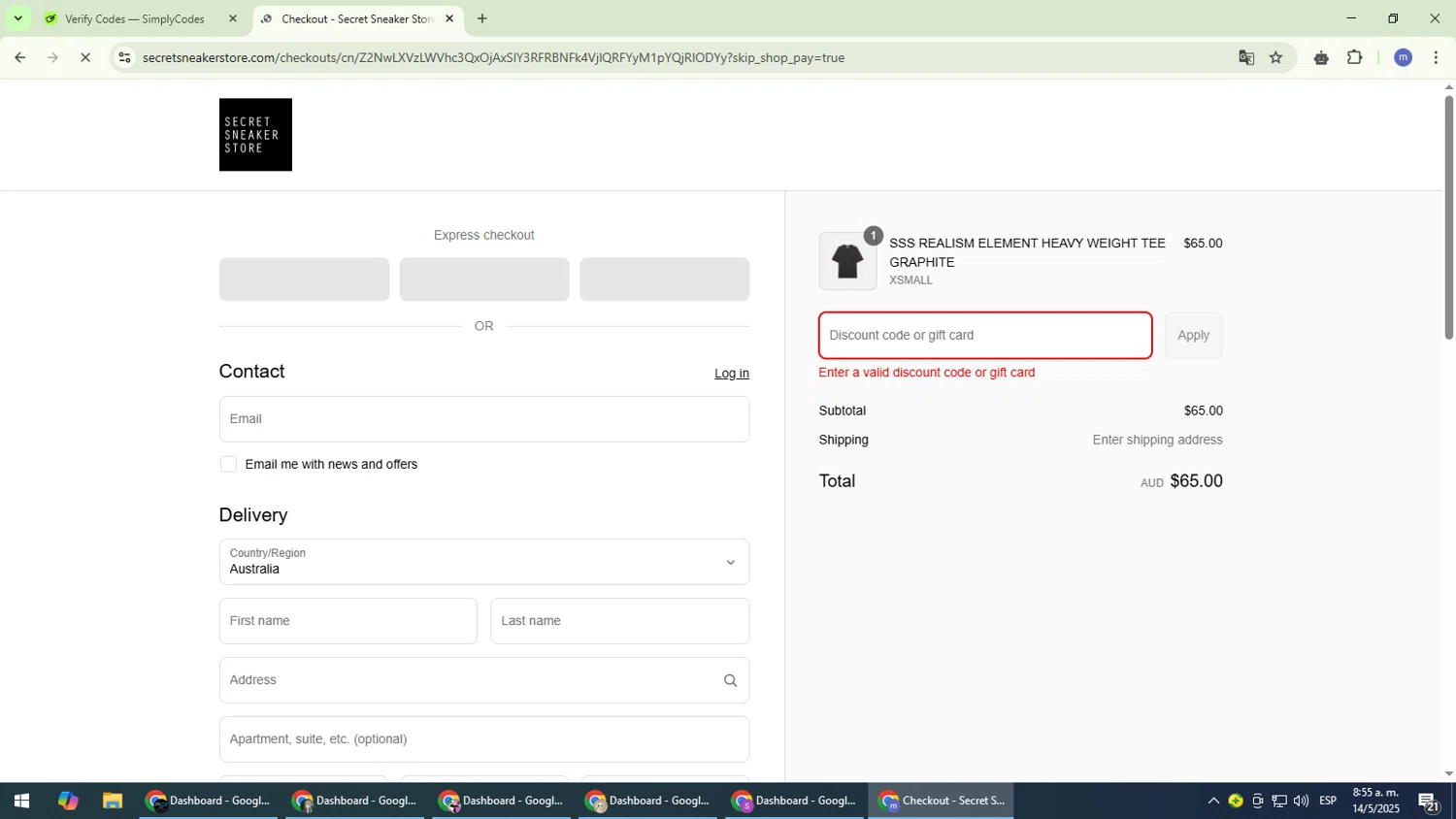Click the Chrome robot toolbar icon beside the star
This screenshot has width=1456, height=819.
[1321, 57]
